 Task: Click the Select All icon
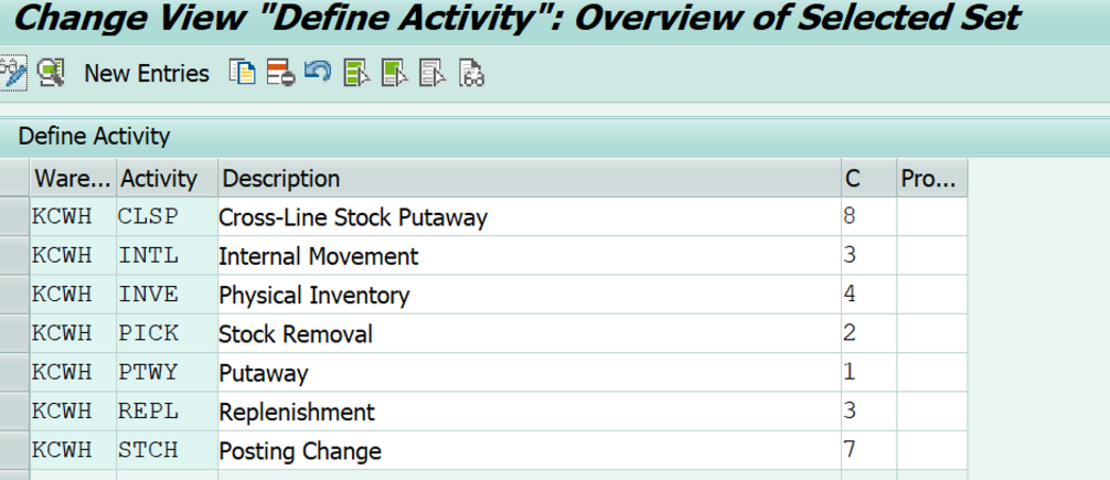coord(356,72)
